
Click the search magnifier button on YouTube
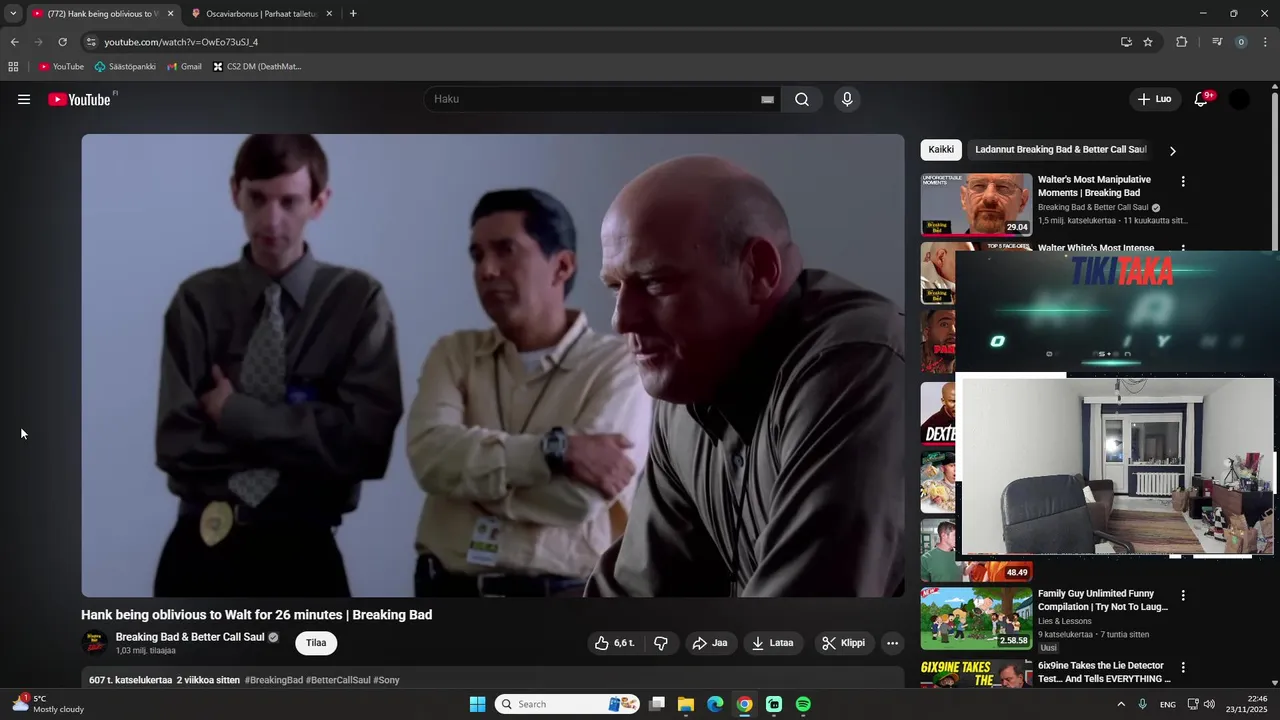tap(802, 99)
